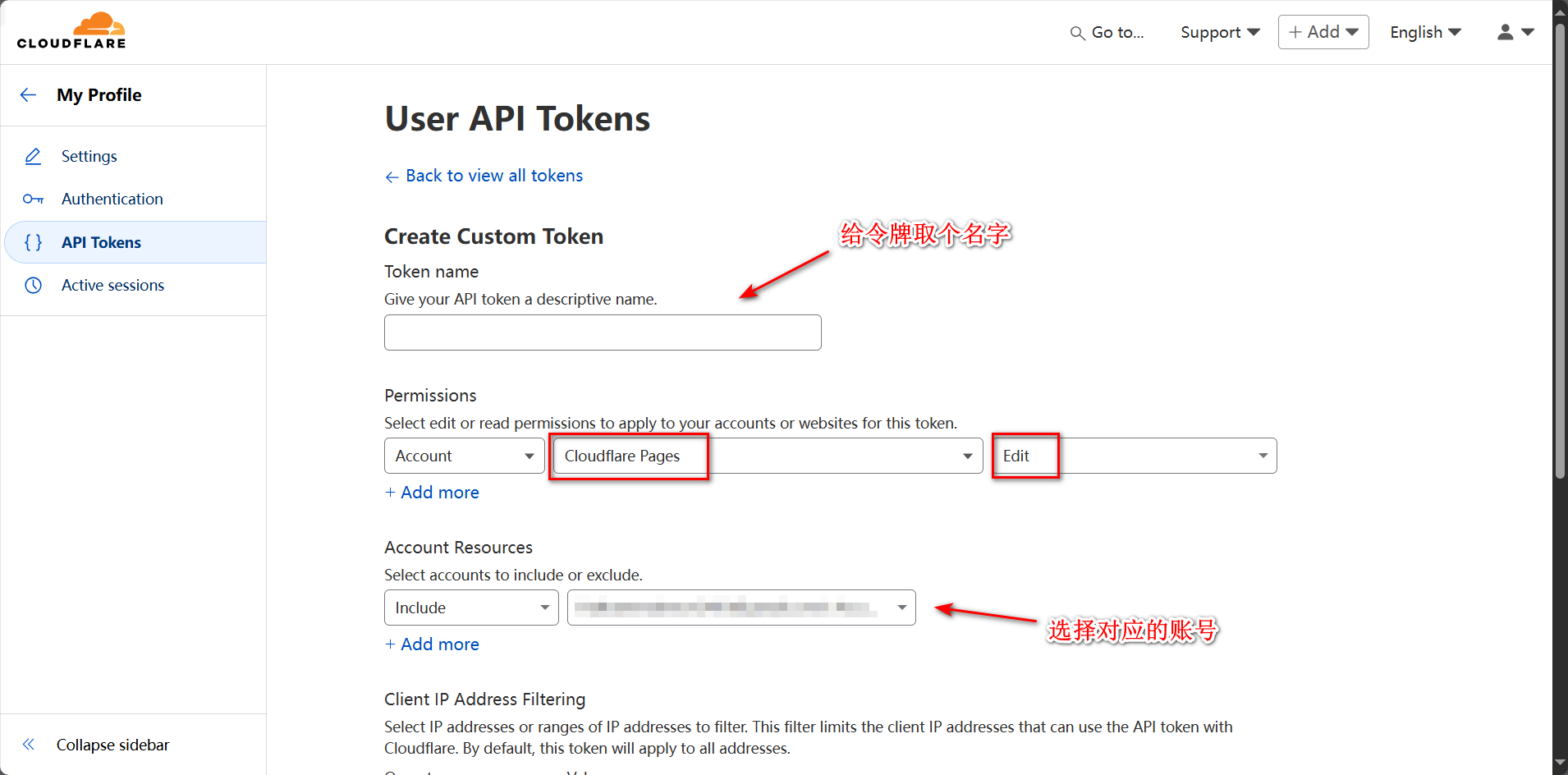The image size is (1568, 775).
Task: Click Back to view all tokens
Action: coord(493,176)
